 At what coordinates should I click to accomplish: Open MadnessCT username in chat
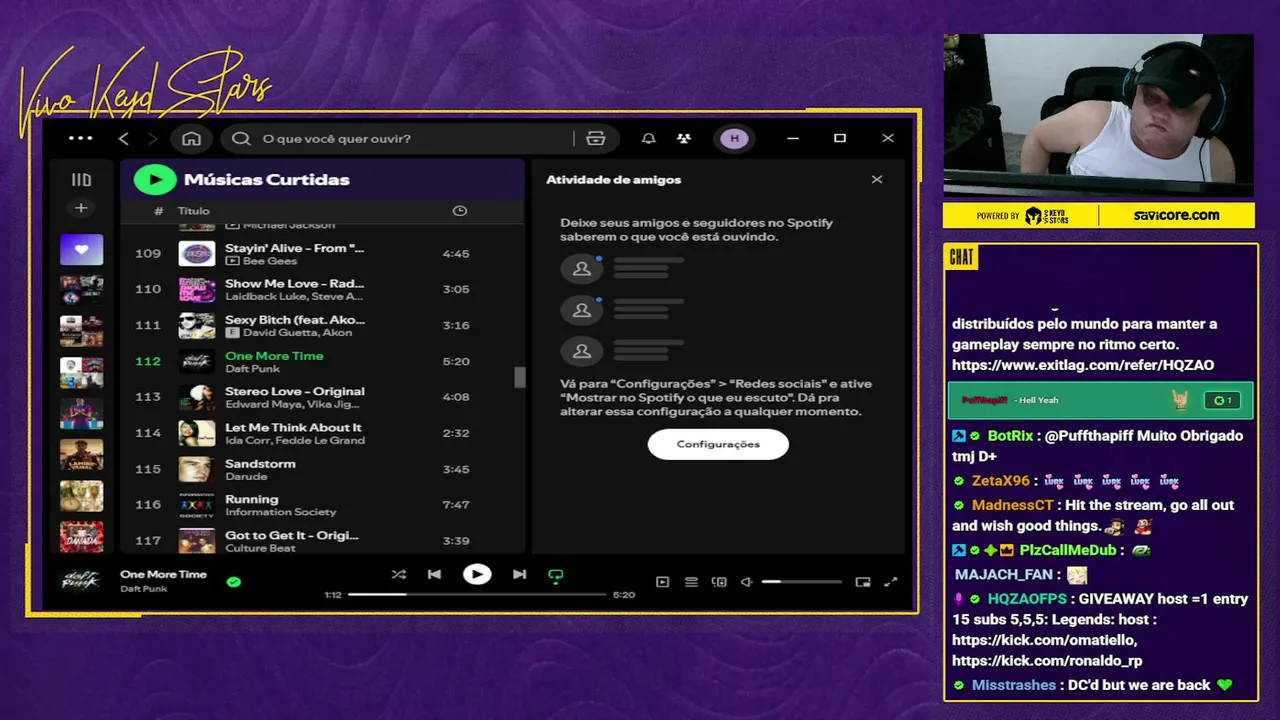tap(1012, 505)
